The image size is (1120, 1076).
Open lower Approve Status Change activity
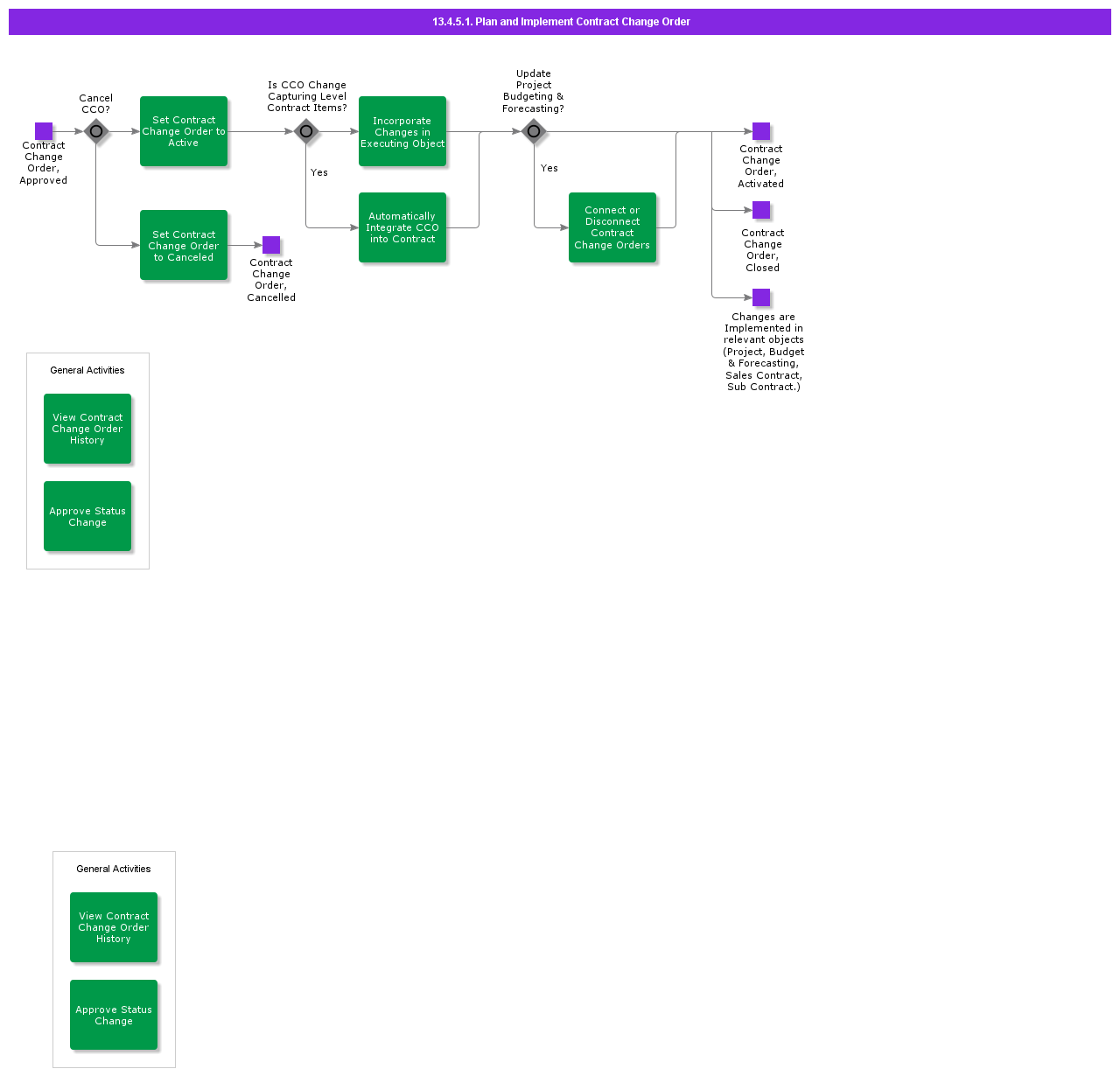tap(114, 1015)
